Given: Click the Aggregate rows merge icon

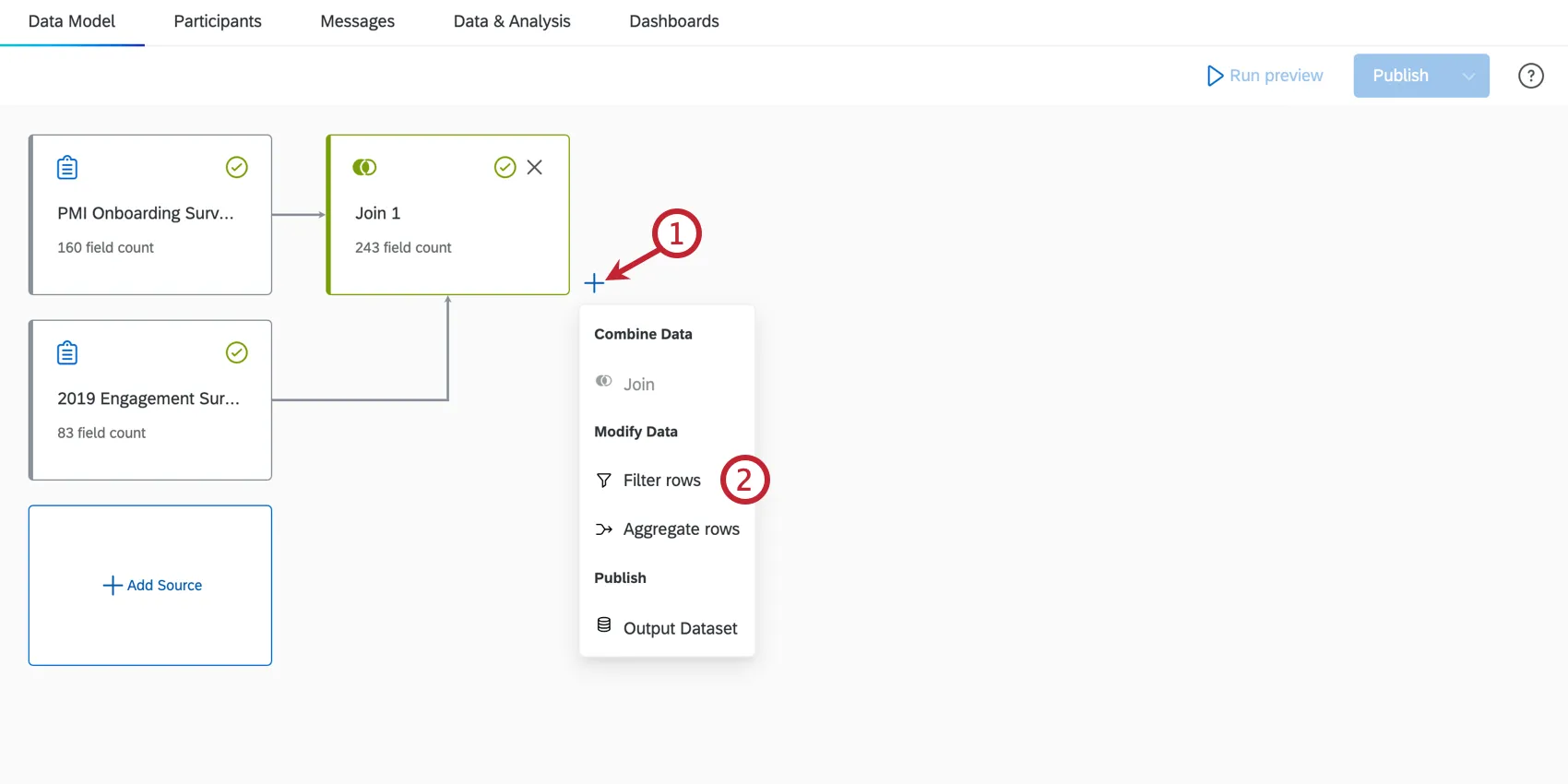Looking at the screenshot, I should click(x=604, y=529).
